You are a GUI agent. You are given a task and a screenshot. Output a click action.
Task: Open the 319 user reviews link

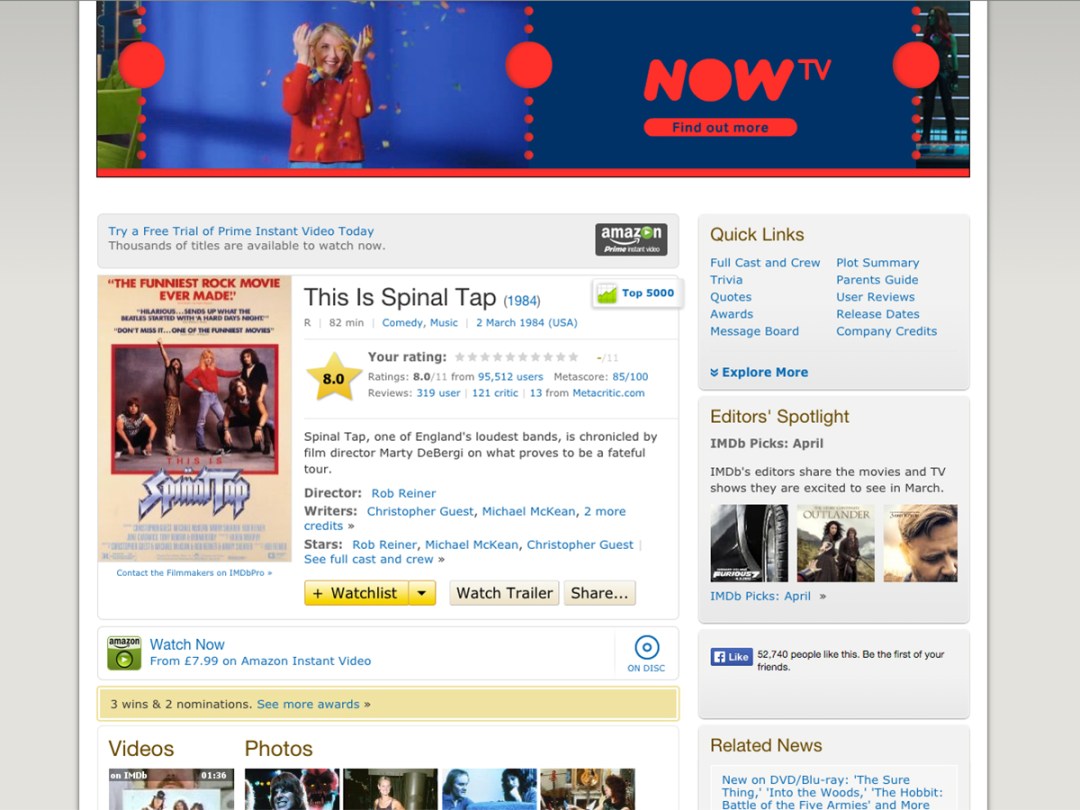coord(438,393)
